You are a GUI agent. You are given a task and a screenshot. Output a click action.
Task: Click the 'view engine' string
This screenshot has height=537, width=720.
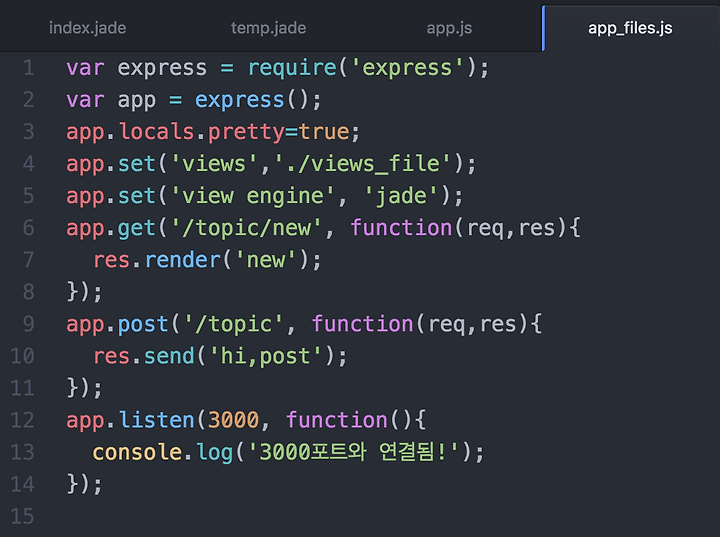point(253,196)
